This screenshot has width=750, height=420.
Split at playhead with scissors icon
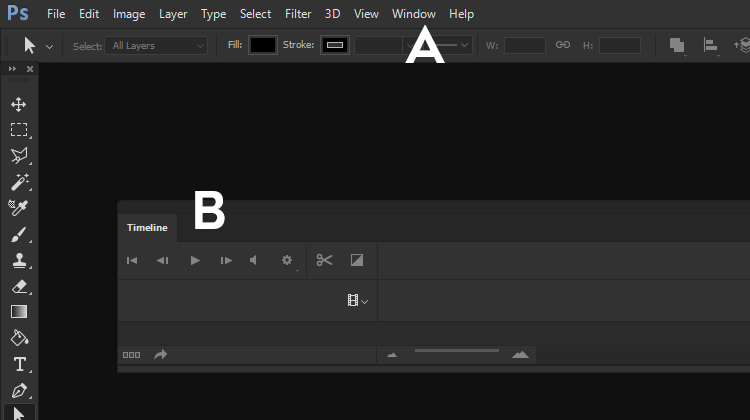[324, 260]
